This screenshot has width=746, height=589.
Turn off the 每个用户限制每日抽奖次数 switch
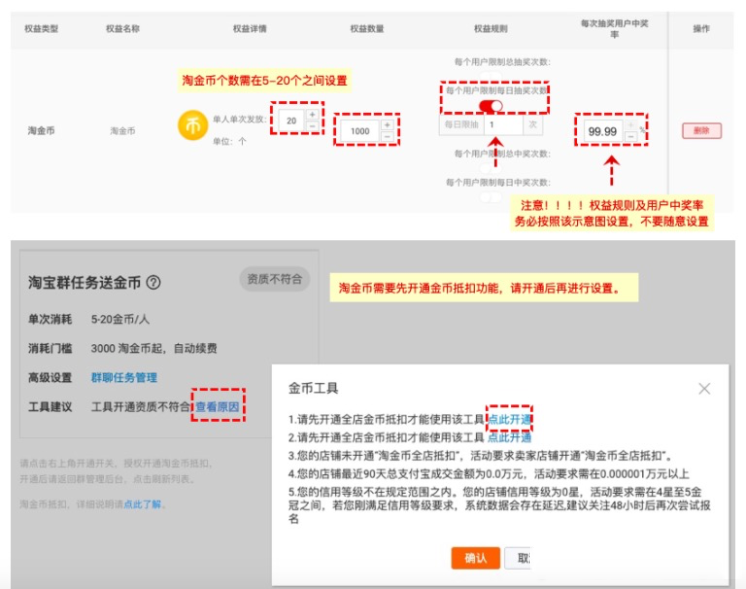tap(491, 106)
